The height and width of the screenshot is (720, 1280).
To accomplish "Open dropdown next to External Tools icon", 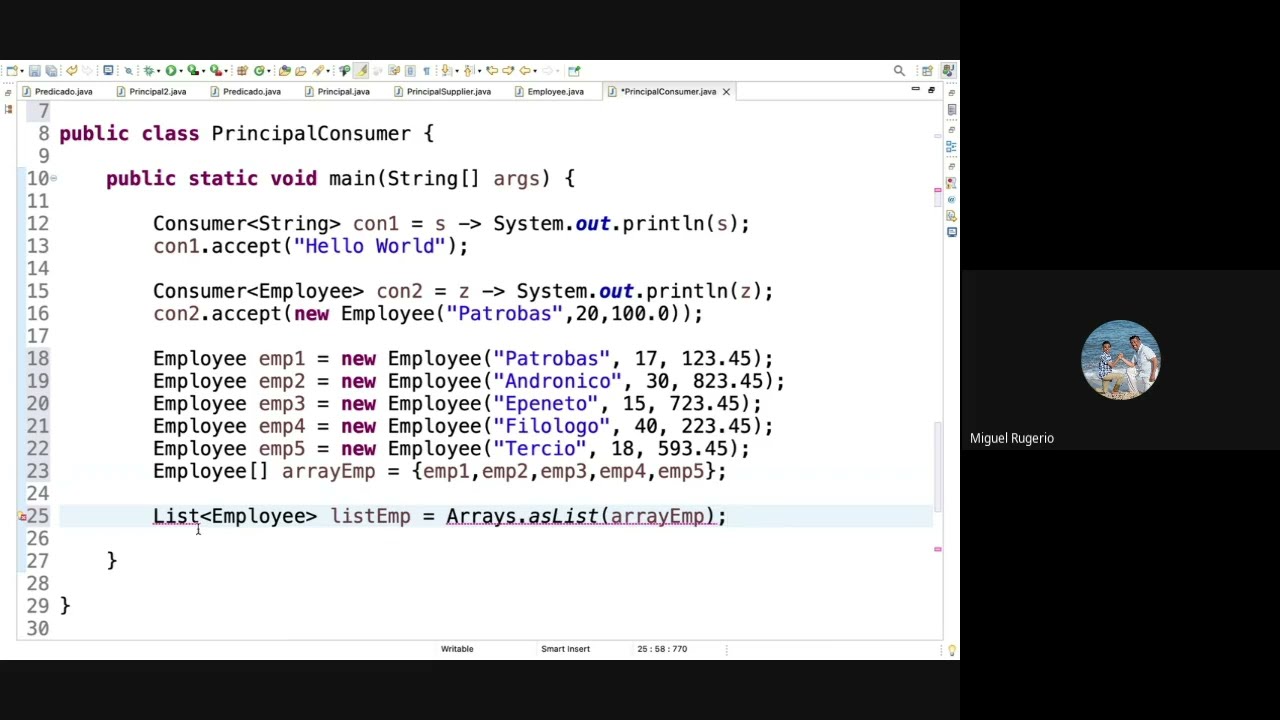I will (x=226, y=71).
